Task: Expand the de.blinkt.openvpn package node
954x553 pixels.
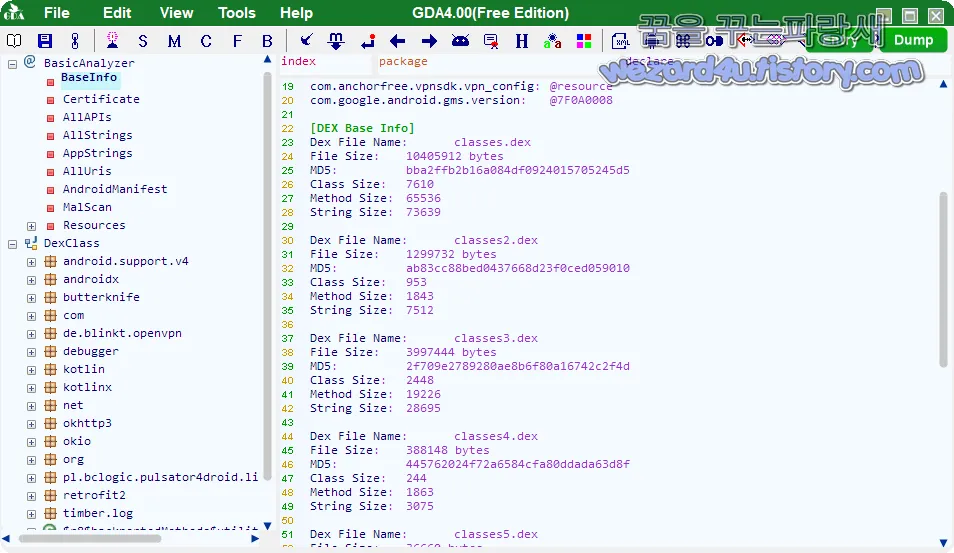Action: coord(32,334)
